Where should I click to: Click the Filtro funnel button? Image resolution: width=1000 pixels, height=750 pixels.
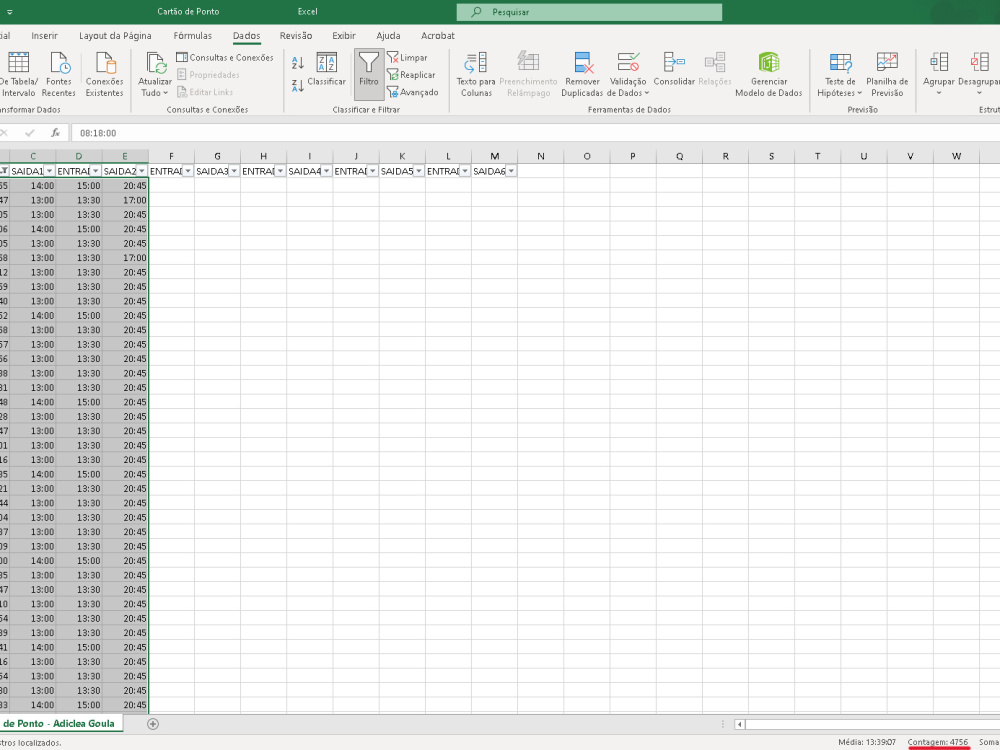click(x=369, y=74)
